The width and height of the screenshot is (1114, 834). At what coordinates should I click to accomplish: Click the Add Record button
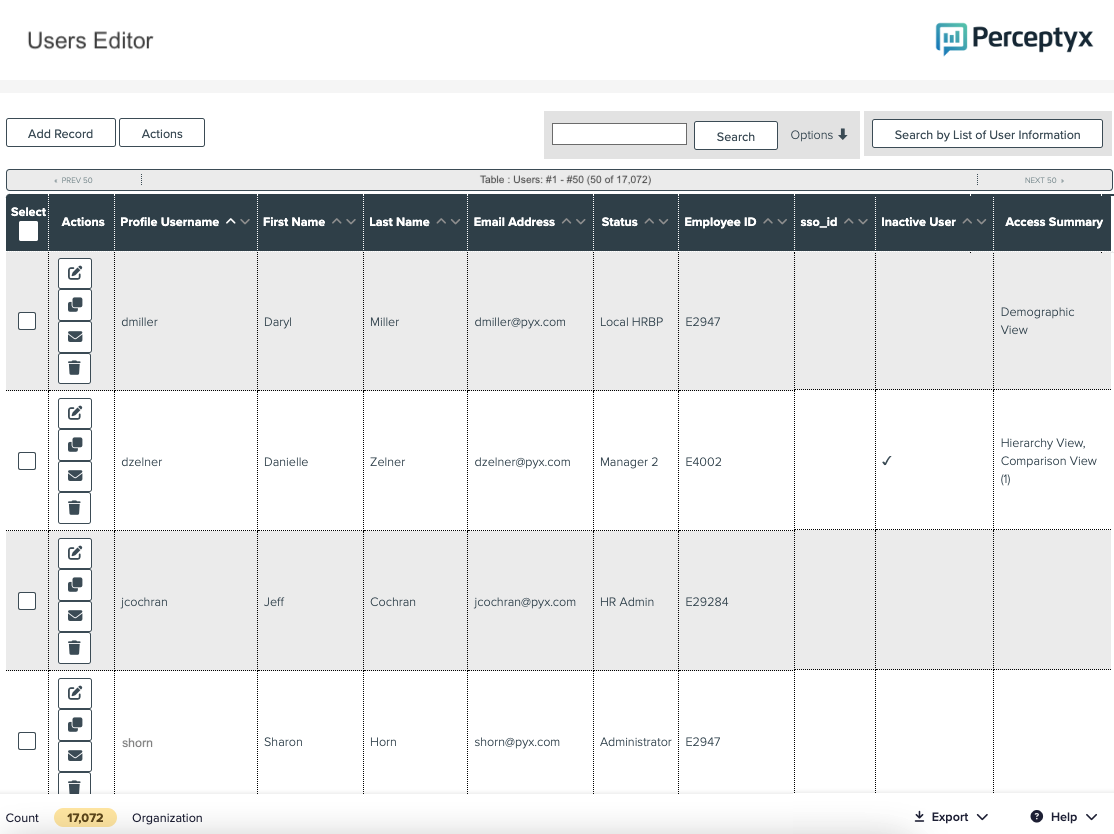pos(60,133)
